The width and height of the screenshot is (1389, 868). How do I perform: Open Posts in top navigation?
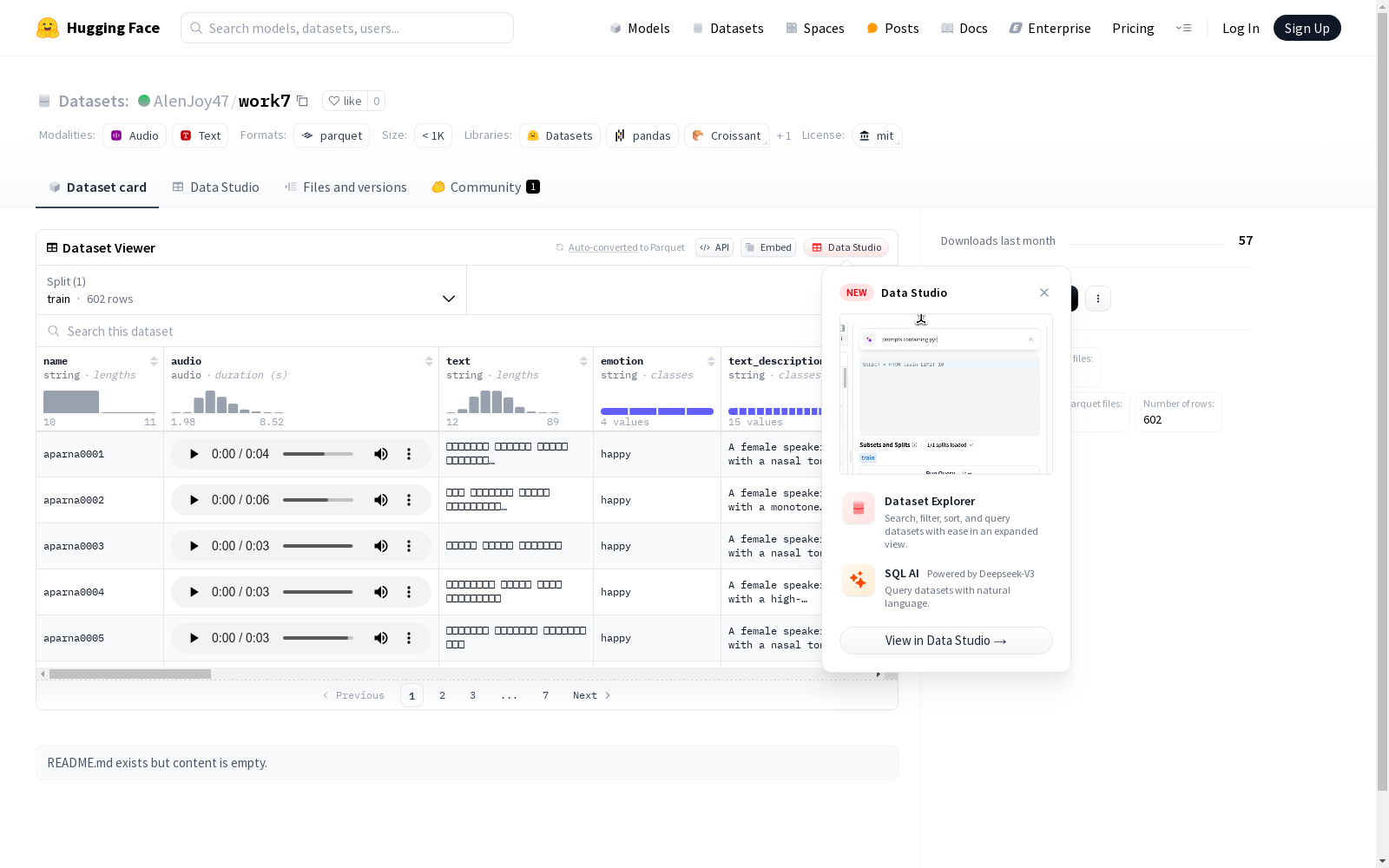[892, 28]
